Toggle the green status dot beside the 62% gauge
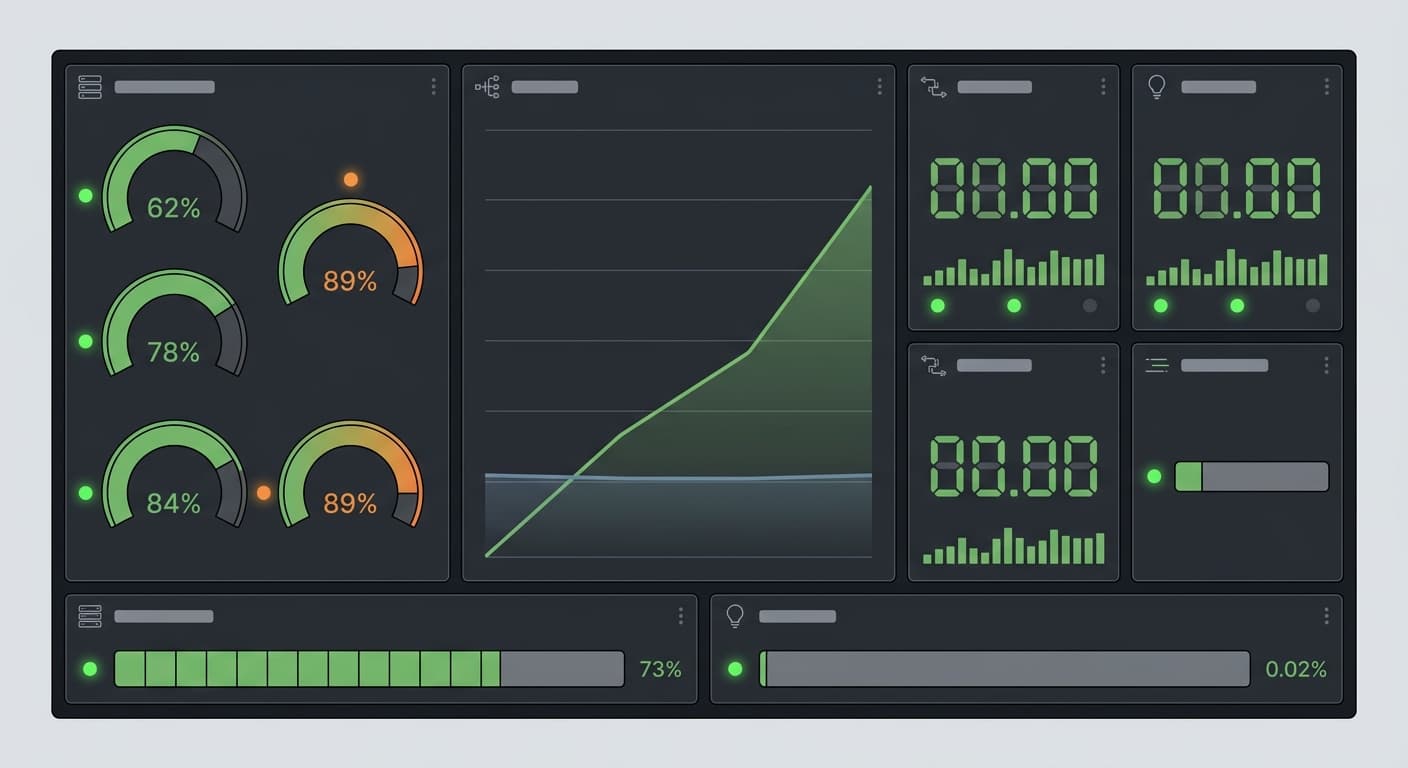This screenshot has width=1408, height=768. 85,195
